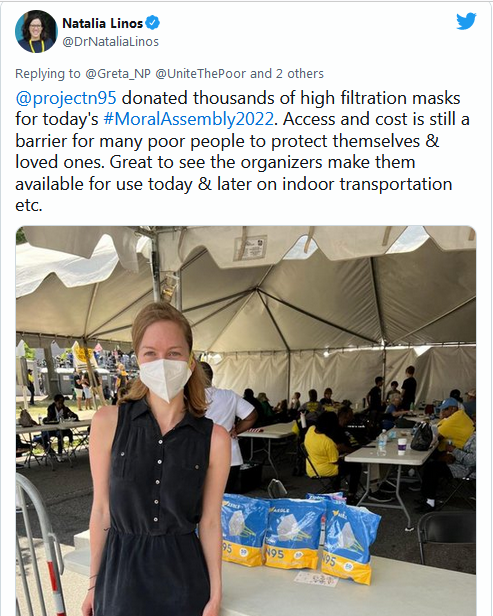The height and width of the screenshot is (616, 493).
Task: Click the Twitter bird logo
Action: (466, 21)
